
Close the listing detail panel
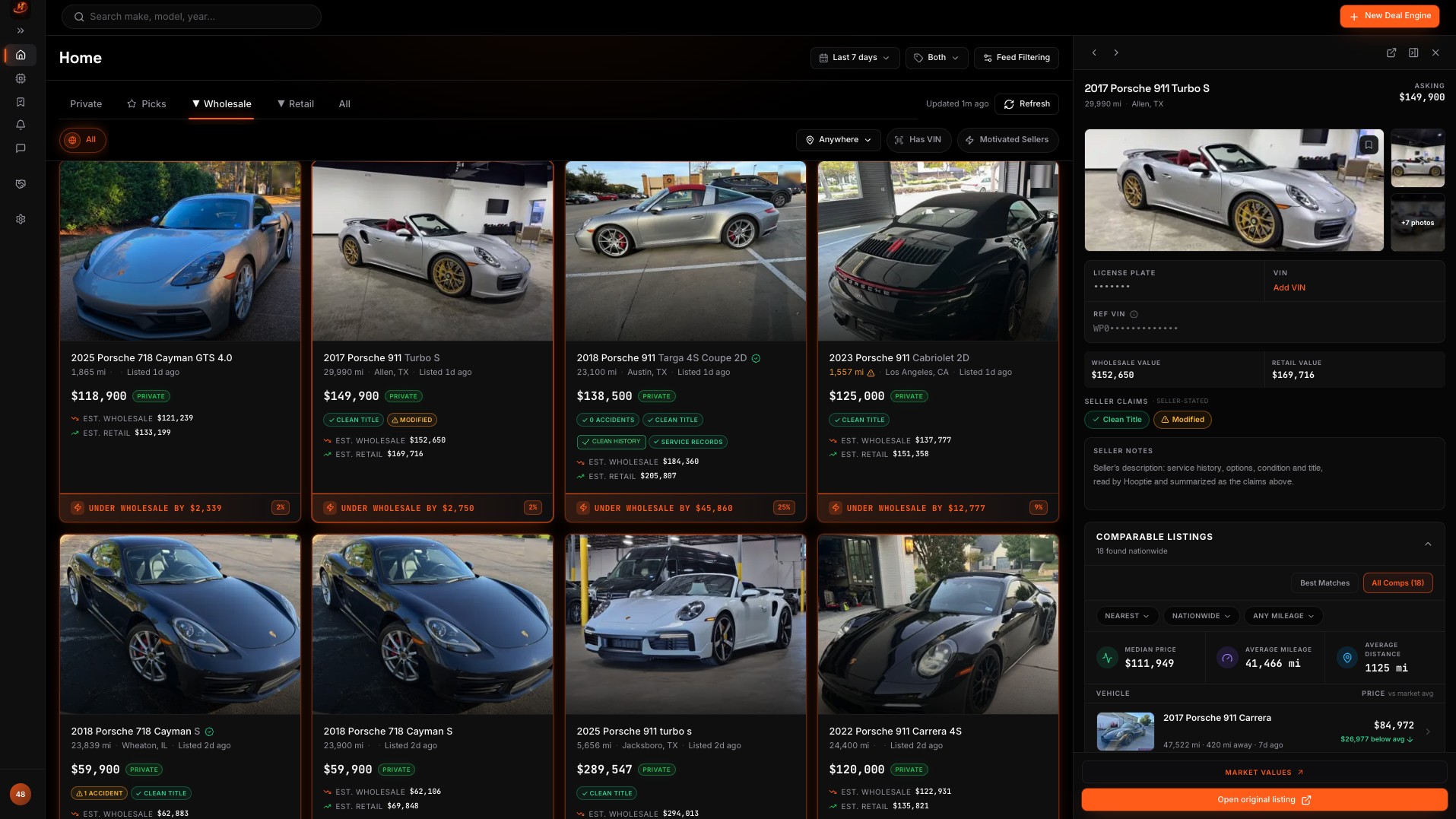pyautogui.click(x=1435, y=52)
